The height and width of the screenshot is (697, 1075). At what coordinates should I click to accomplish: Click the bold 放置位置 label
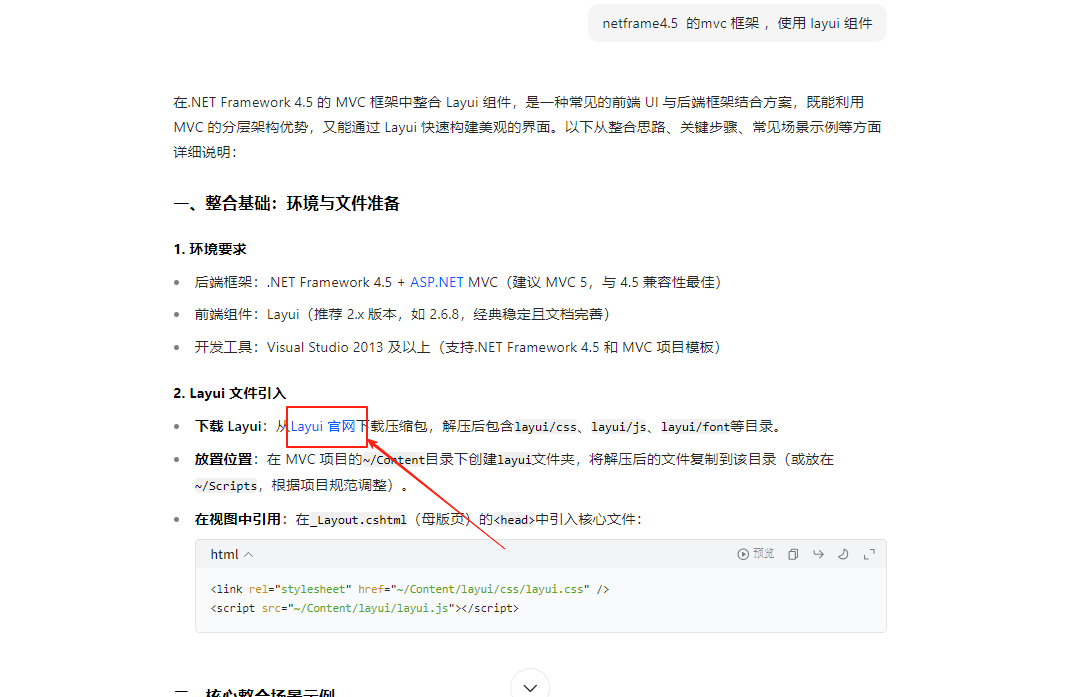[x=223, y=459]
